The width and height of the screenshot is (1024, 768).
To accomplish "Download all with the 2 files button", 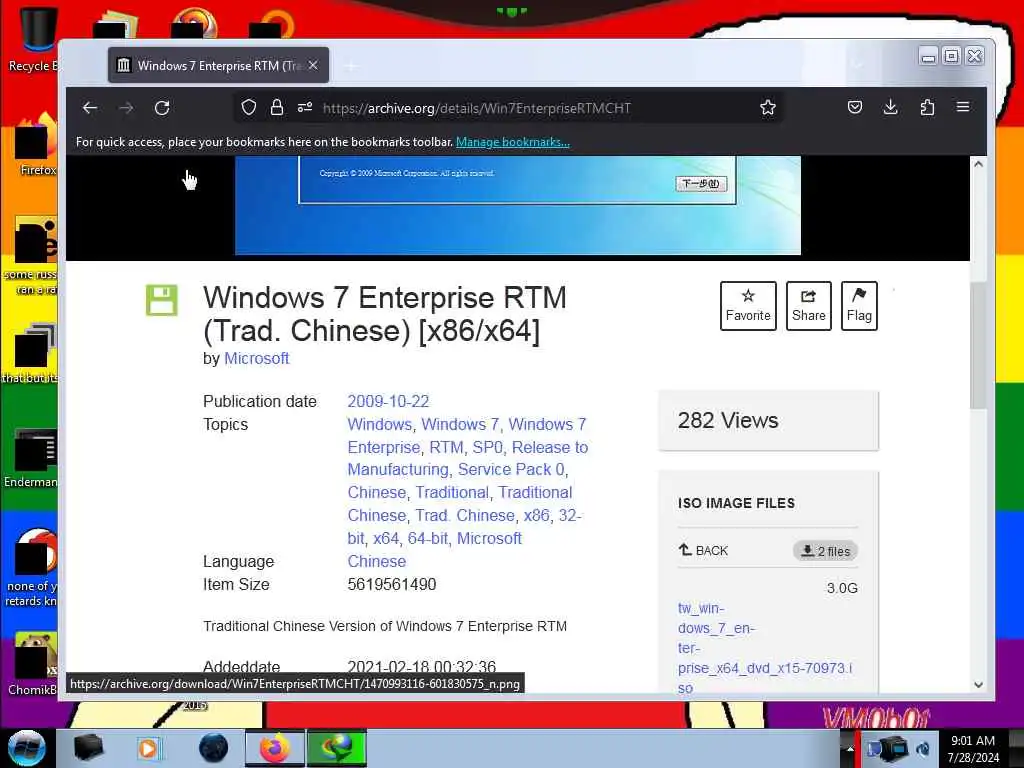I will click(825, 551).
